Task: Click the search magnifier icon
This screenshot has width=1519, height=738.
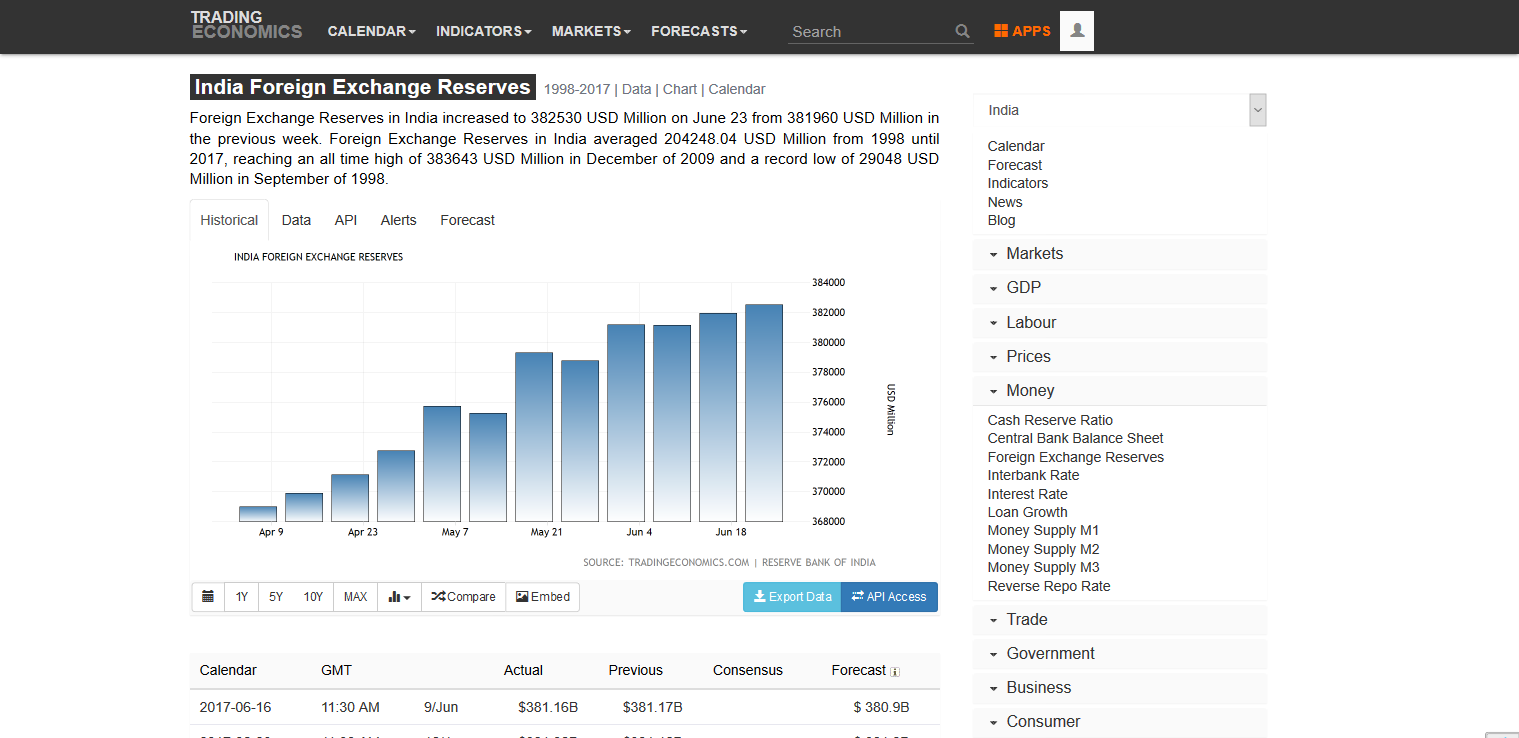Action: click(x=962, y=31)
